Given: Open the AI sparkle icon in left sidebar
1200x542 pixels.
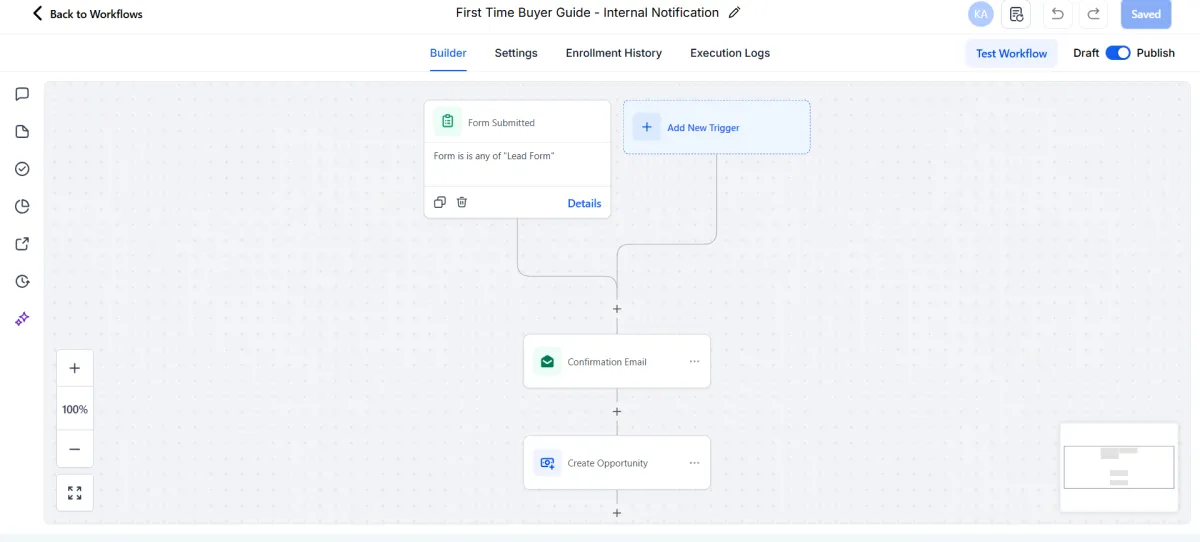Looking at the screenshot, I should [22, 319].
